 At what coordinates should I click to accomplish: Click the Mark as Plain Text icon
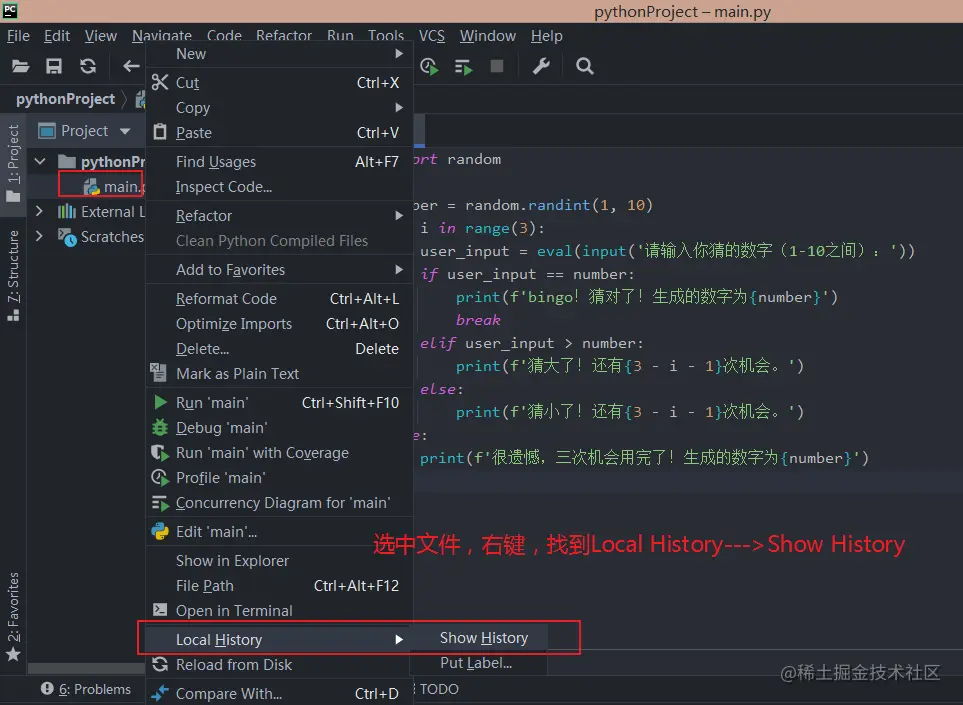(x=158, y=373)
